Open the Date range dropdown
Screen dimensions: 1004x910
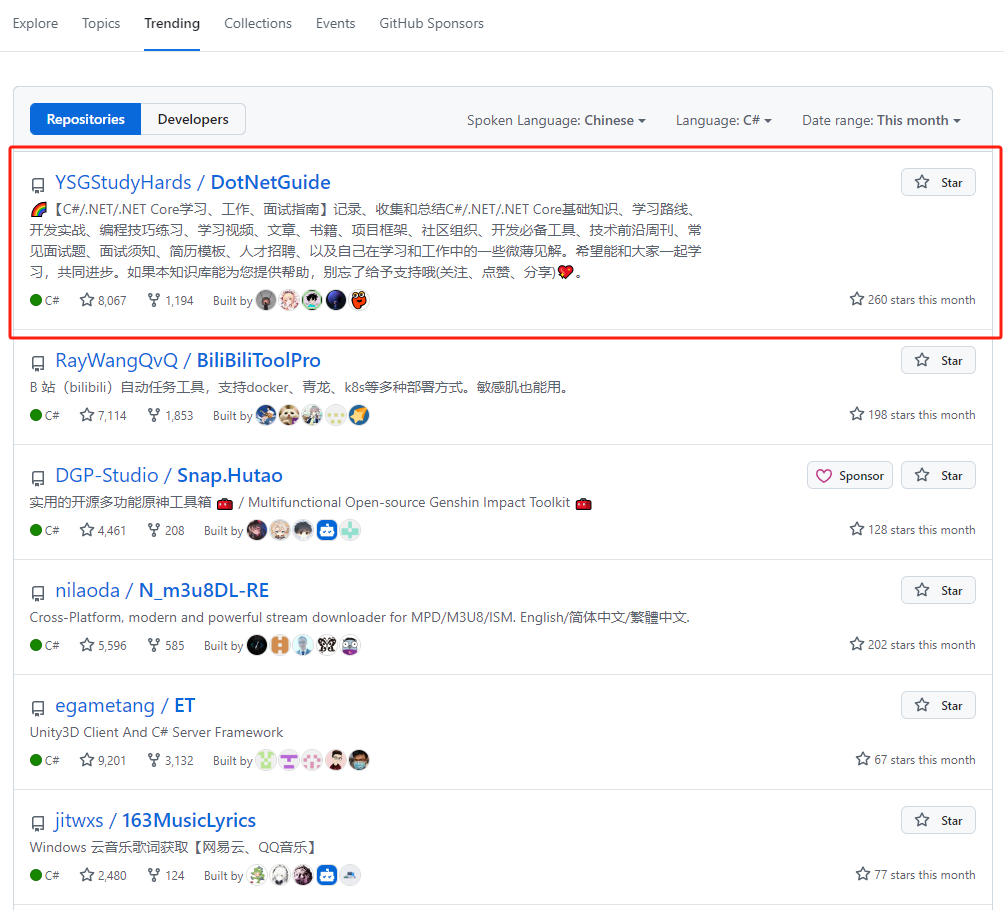point(880,120)
